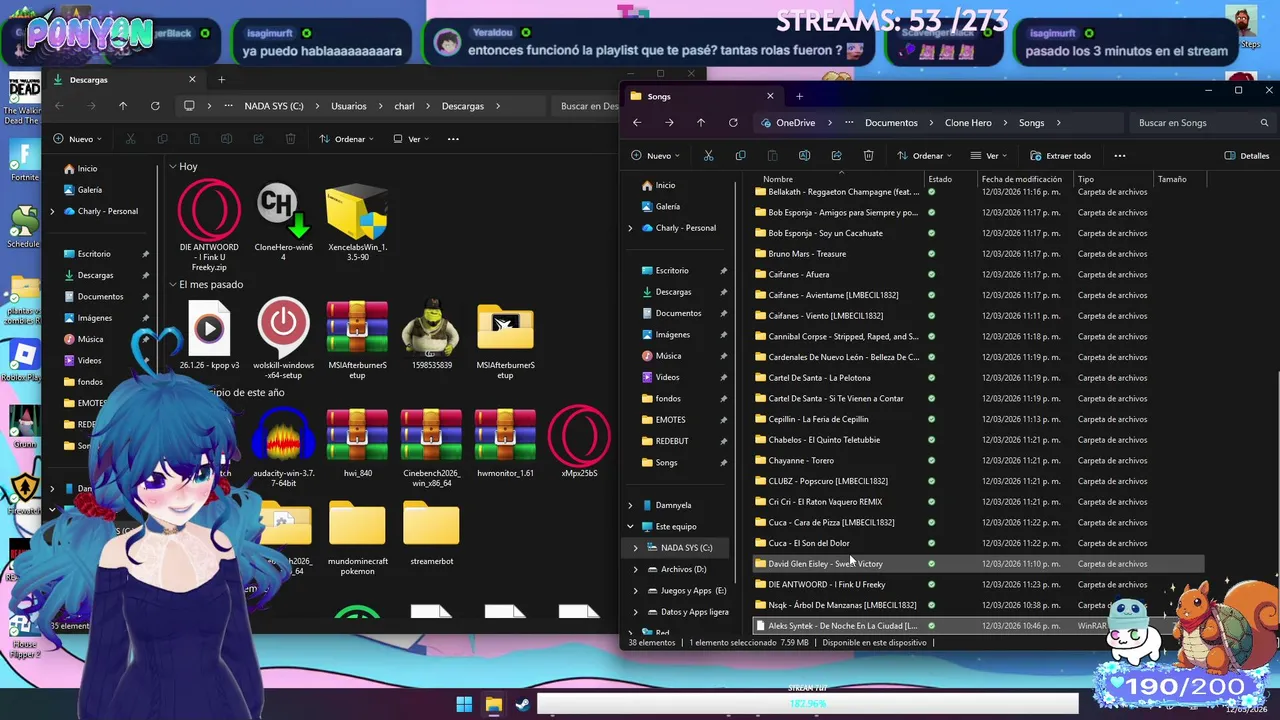Image resolution: width=1280 pixels, height=720 pixels.
Task: Select Aleks Syntek - De Noche En La Ciudad file
Action: 980,626
